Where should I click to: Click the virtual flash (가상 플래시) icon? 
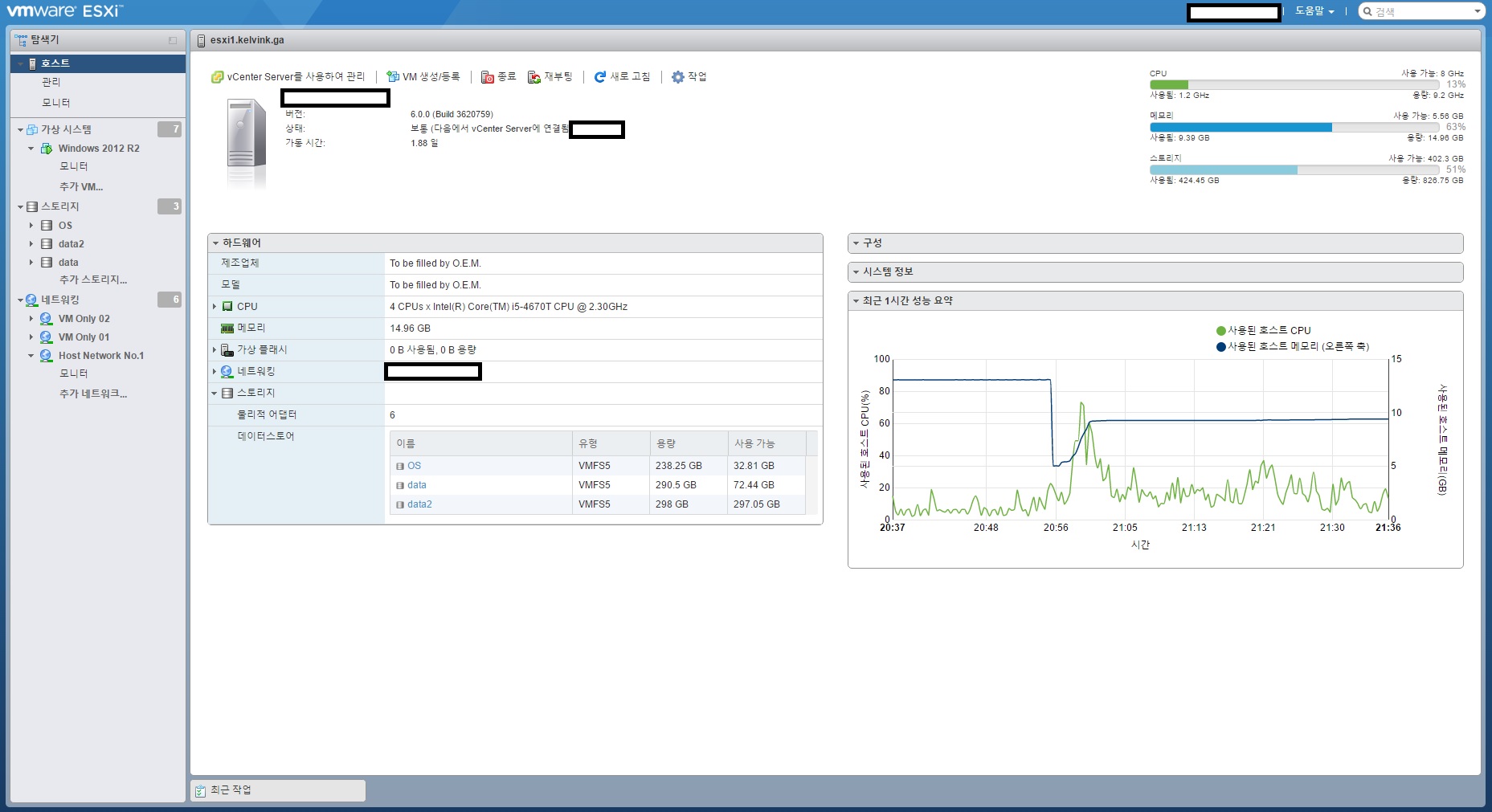point(227,350)
